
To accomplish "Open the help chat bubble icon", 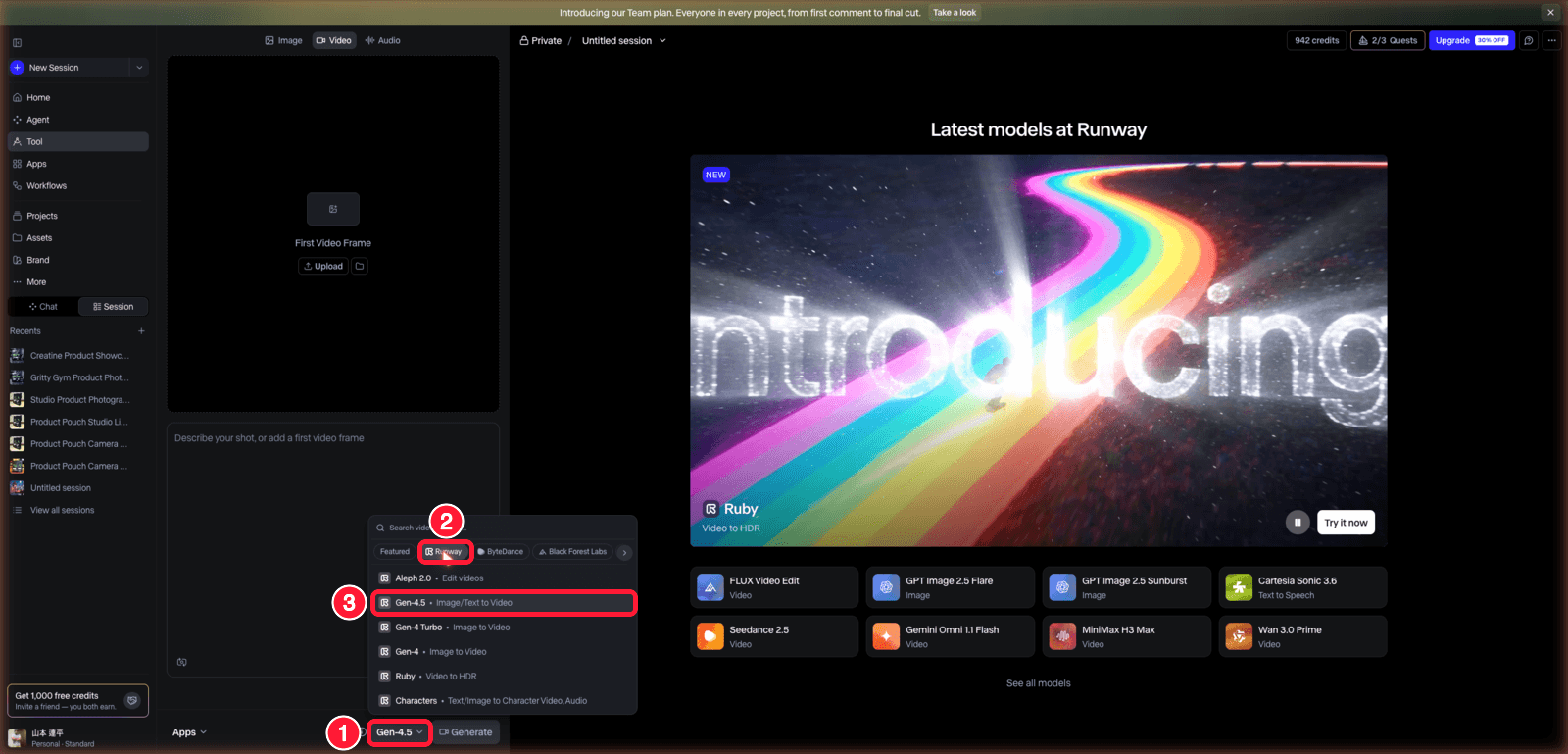I will [x=1529, y=40].
